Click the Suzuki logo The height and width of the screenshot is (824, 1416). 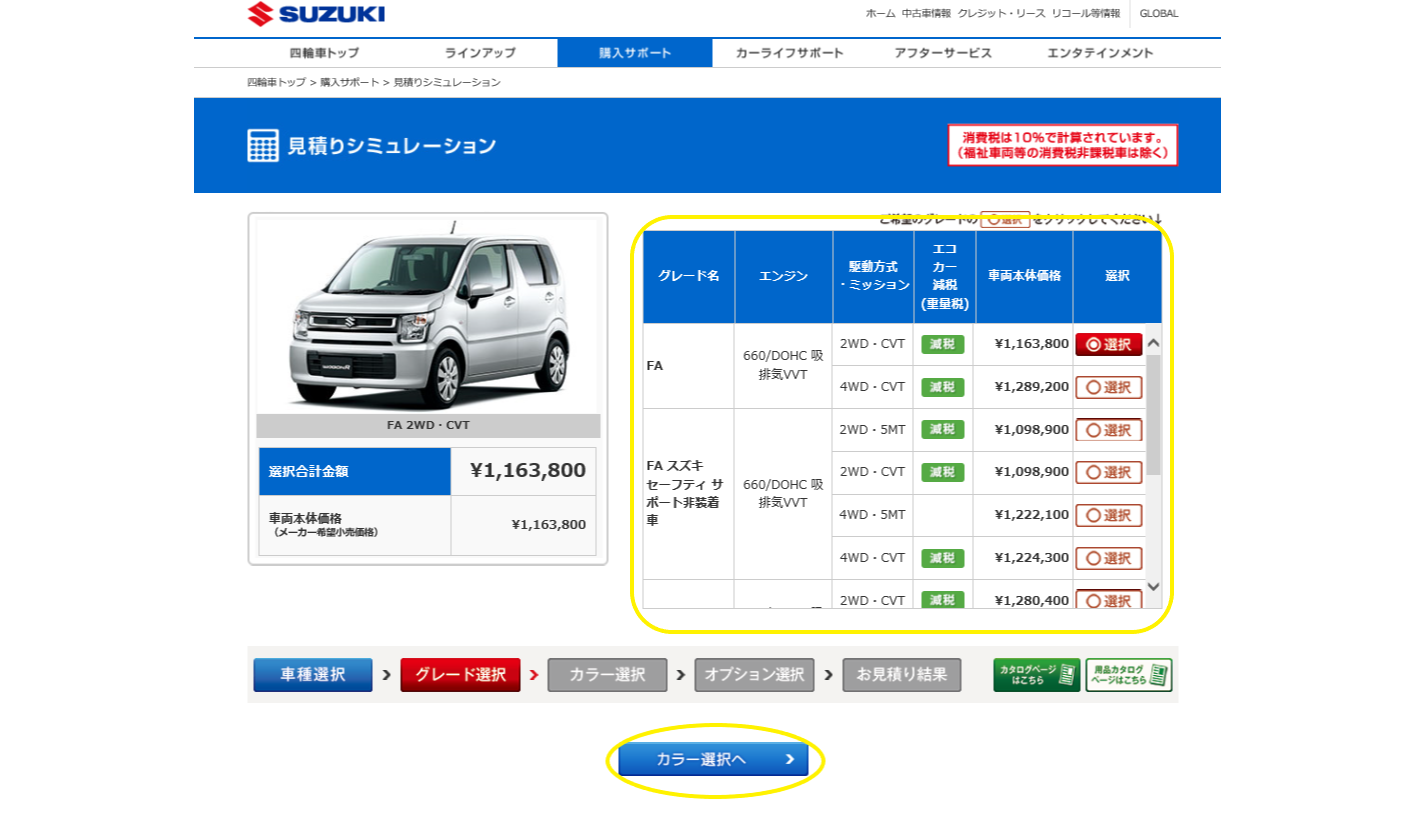pos(316,14)
